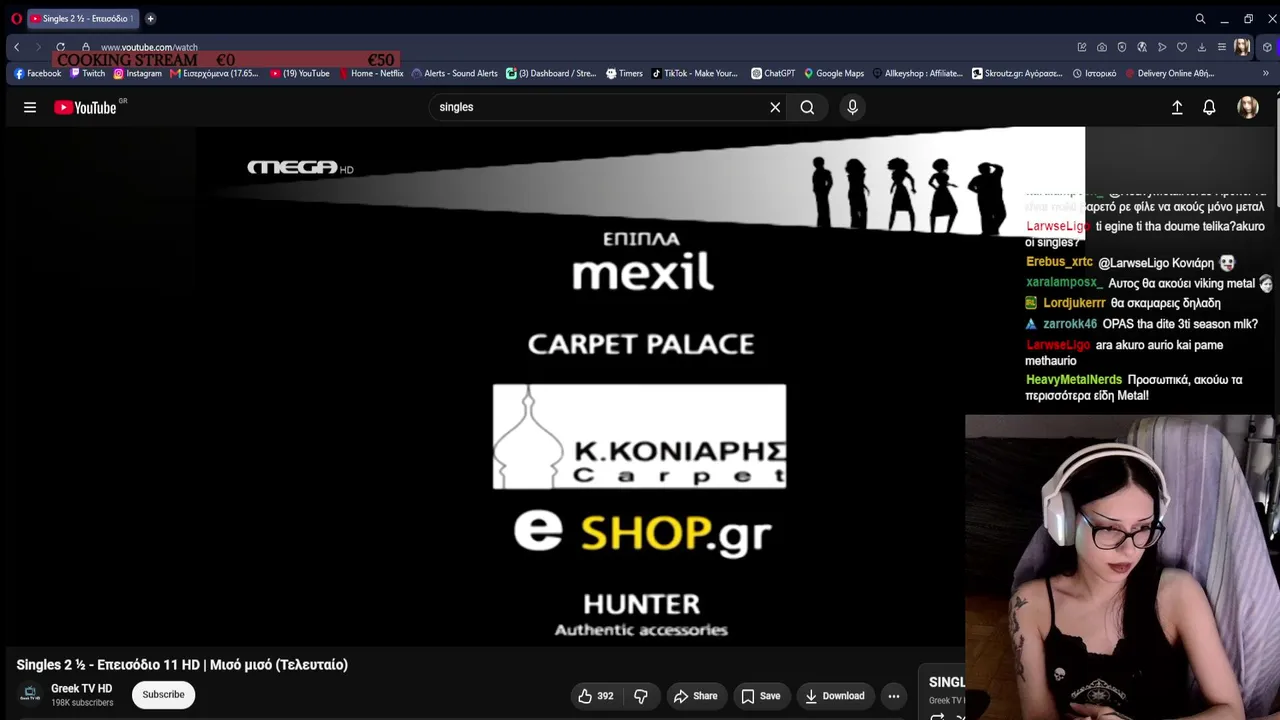Screen dimensions: 1280x720
Task: Open the Facebook bookmark
Action: pyautogui.click(x=38, y=73)
